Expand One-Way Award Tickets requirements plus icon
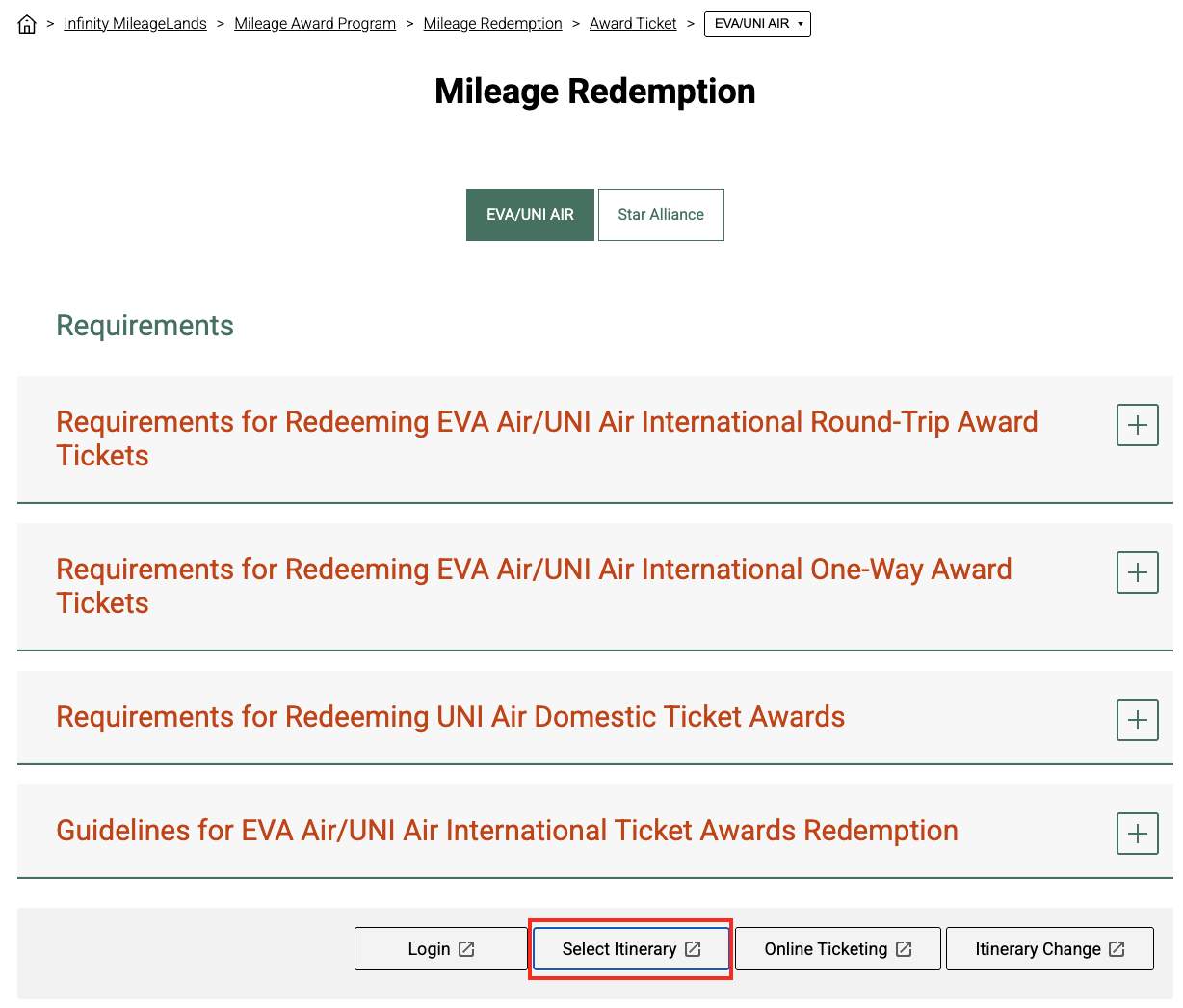The height and width of the screenshot is (1008, 1183). [1137, 572]
